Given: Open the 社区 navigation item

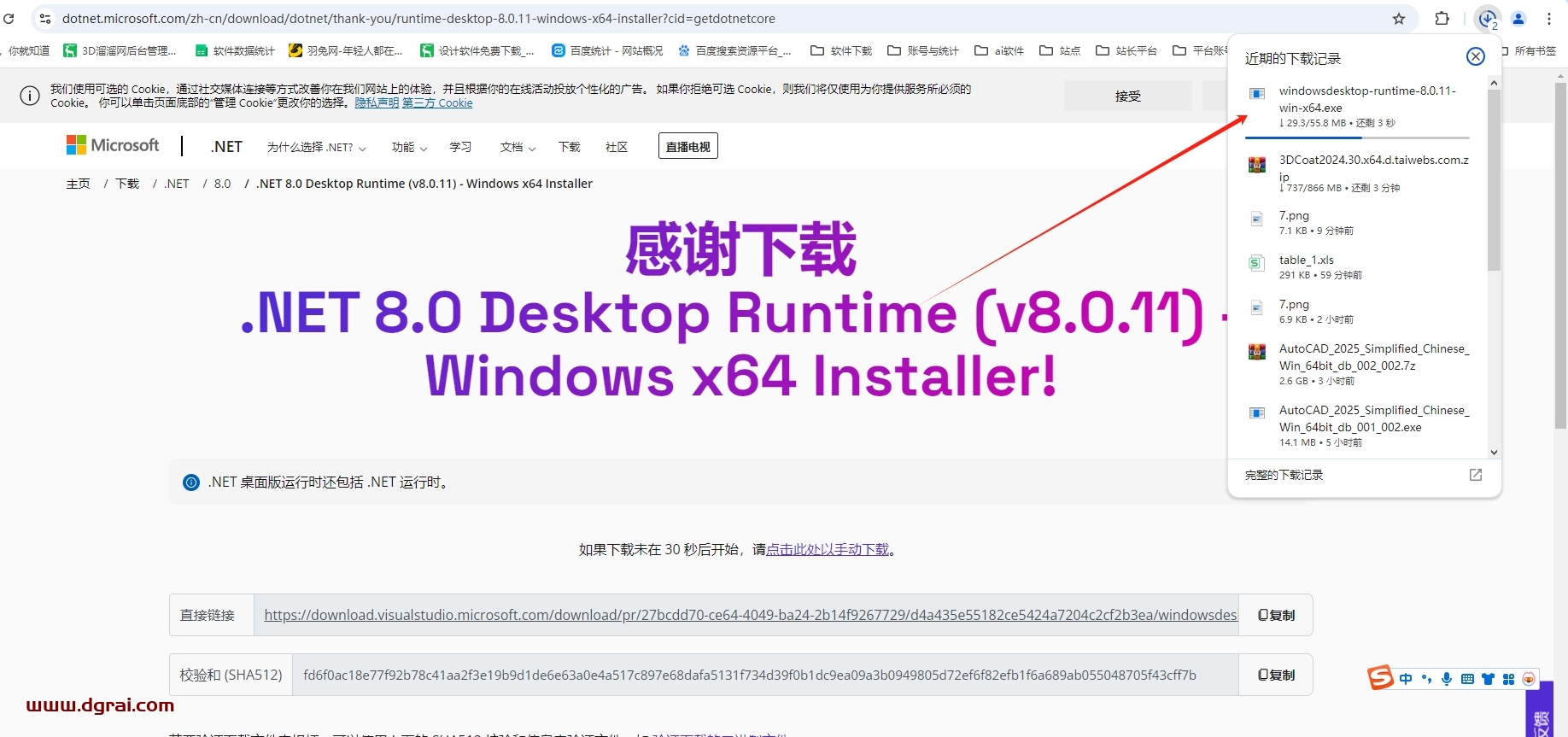Looking at the screenshot, I should (x=617, y=147).
